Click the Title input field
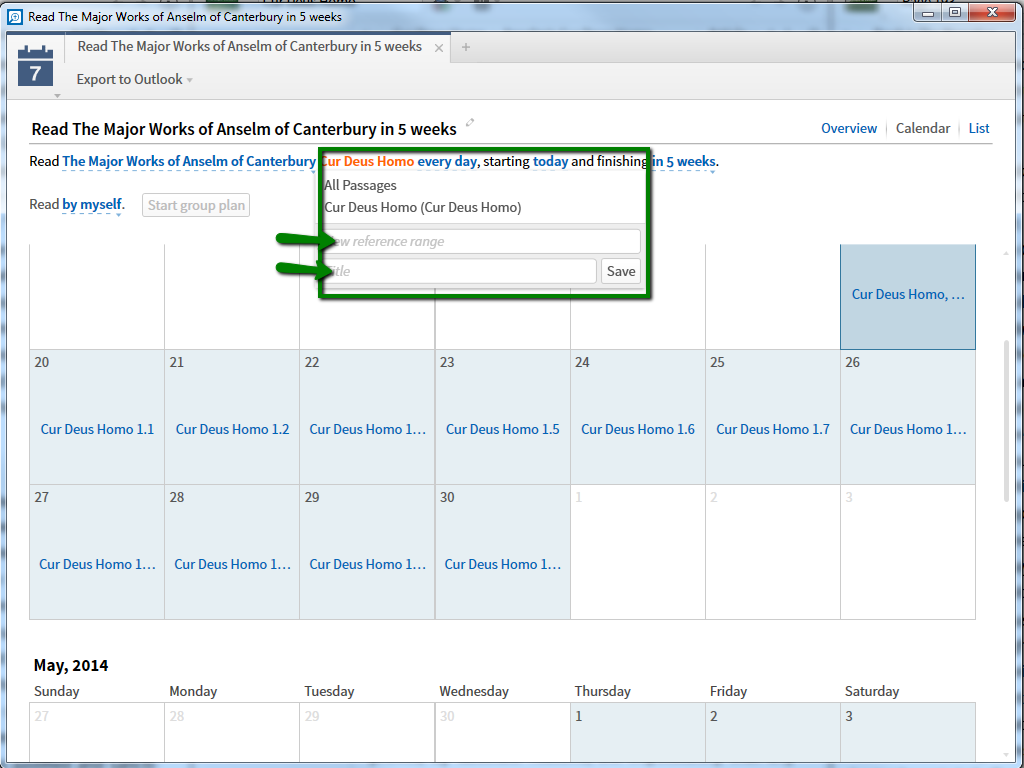The width and height of the screenshot is (1024, 768). point(460,271)
